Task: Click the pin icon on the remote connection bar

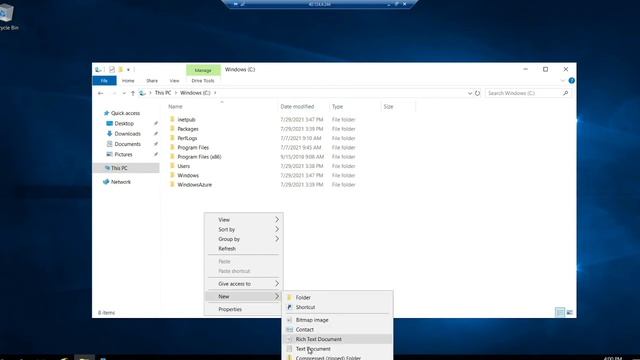Action: [x=236, y=4]
